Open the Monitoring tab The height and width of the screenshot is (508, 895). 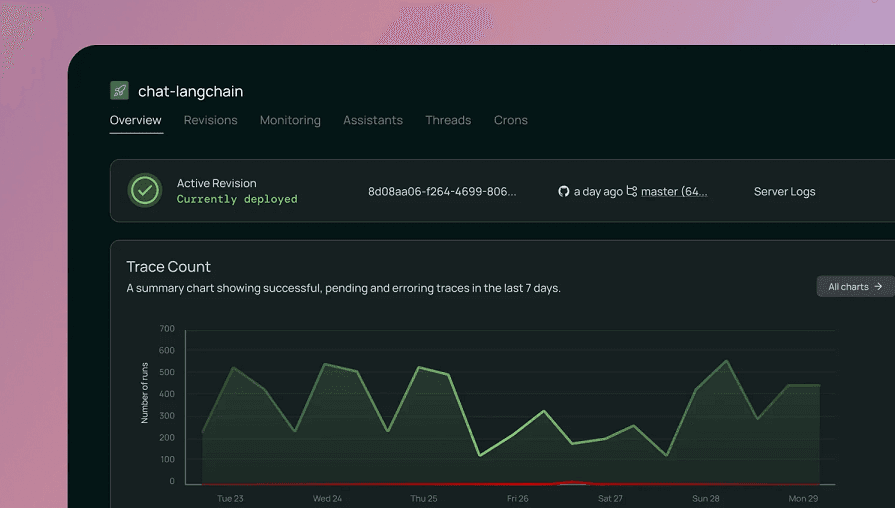290,120
